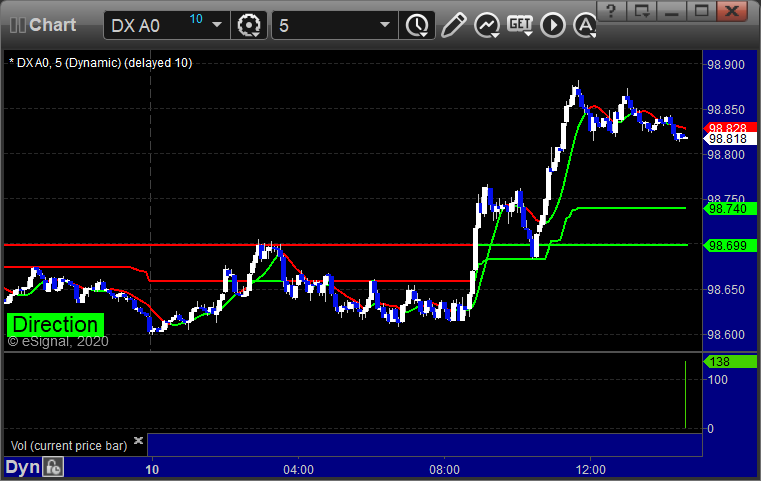Click the 98.900 price axis label
761x481 pixels.
[726, 65]
